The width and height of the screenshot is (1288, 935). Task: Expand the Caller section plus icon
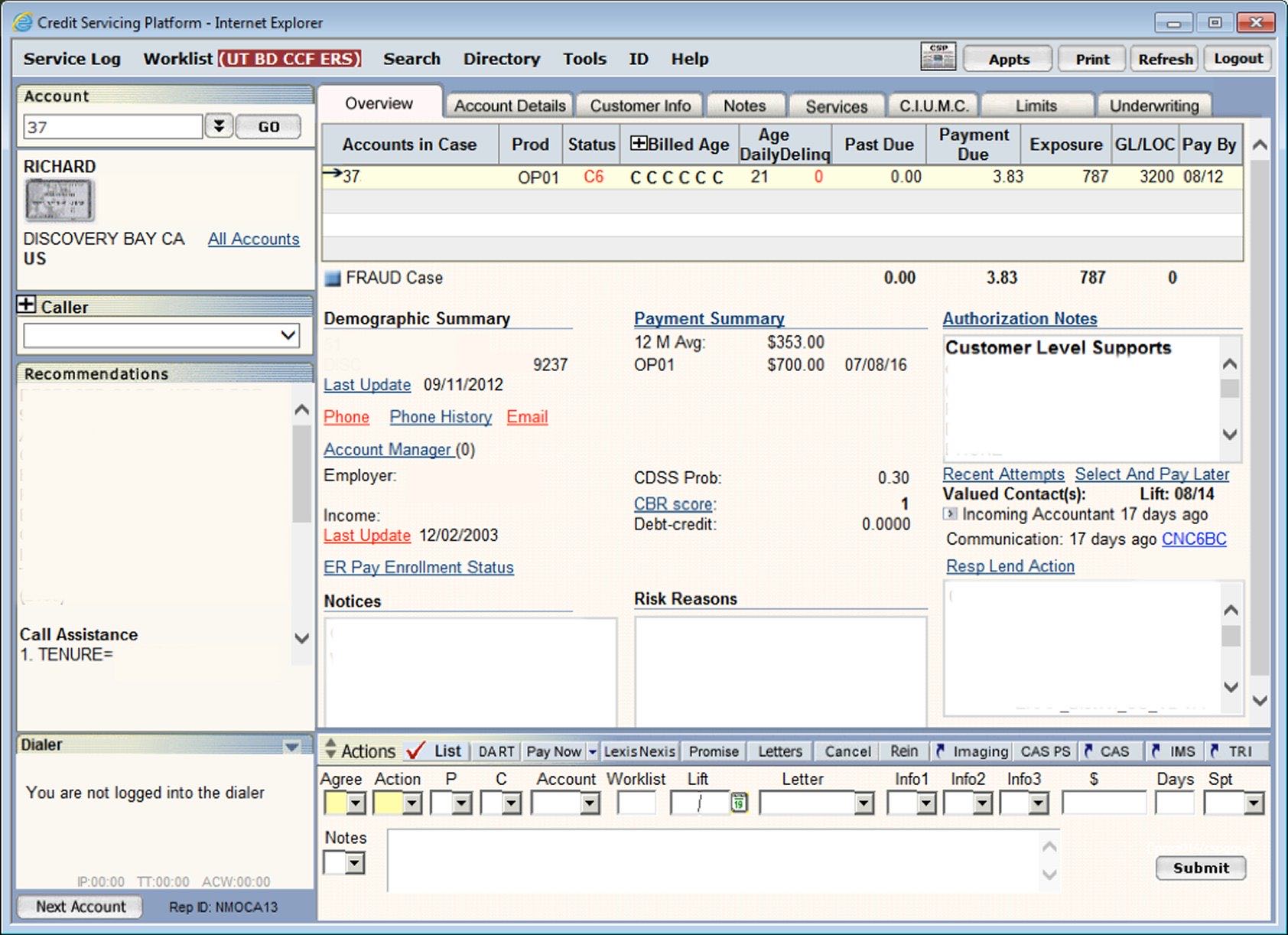(26, 305)
